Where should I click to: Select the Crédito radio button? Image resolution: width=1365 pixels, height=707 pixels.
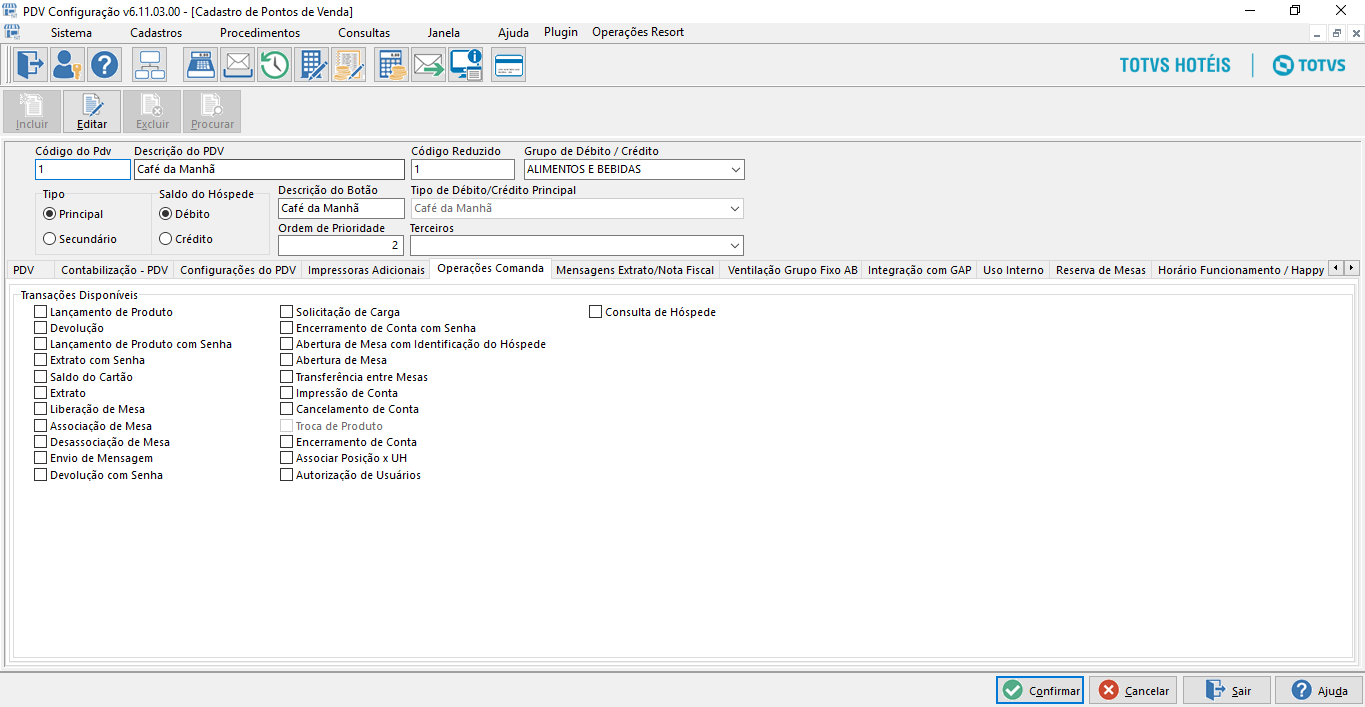point(166,239)
